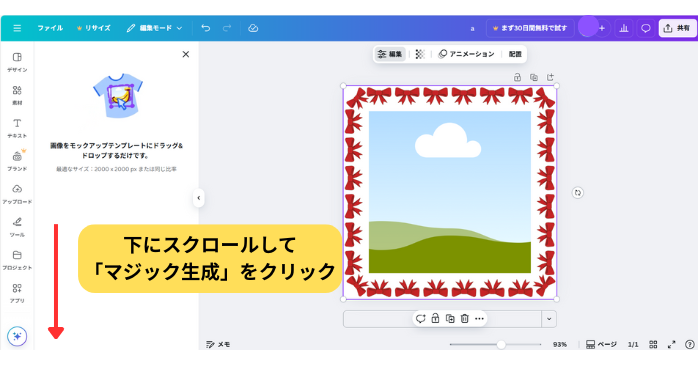
Task: Undo the last action
Action: [x=205, y=28]
